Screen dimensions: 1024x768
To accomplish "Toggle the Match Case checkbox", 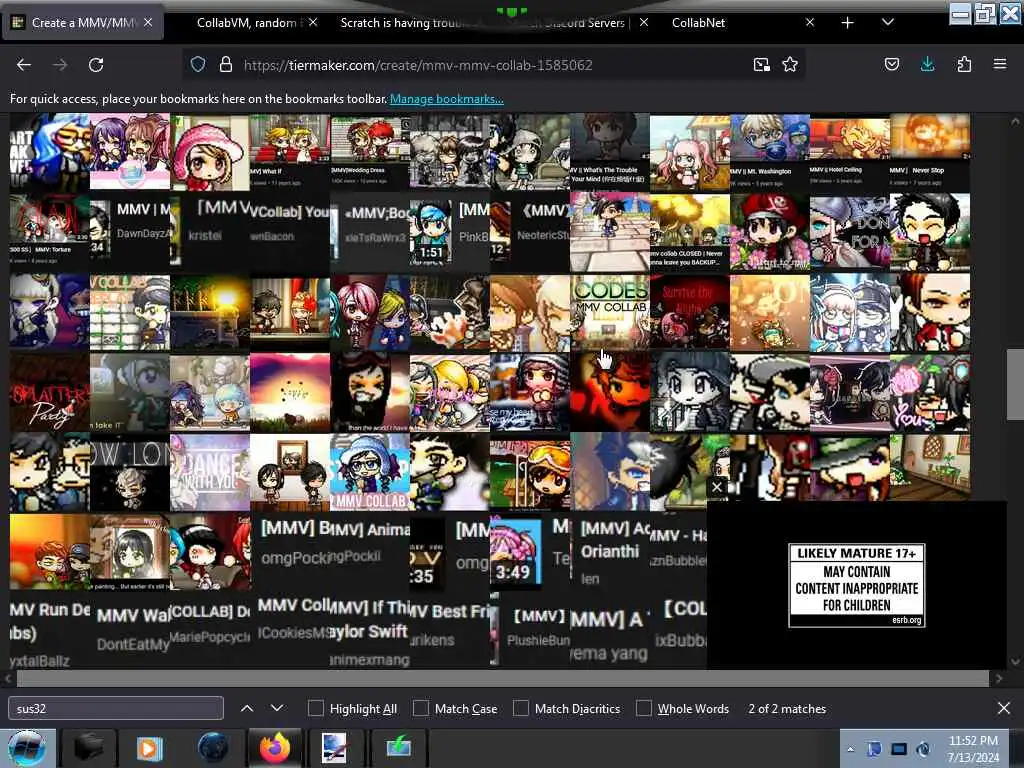I will click(421, 709).
